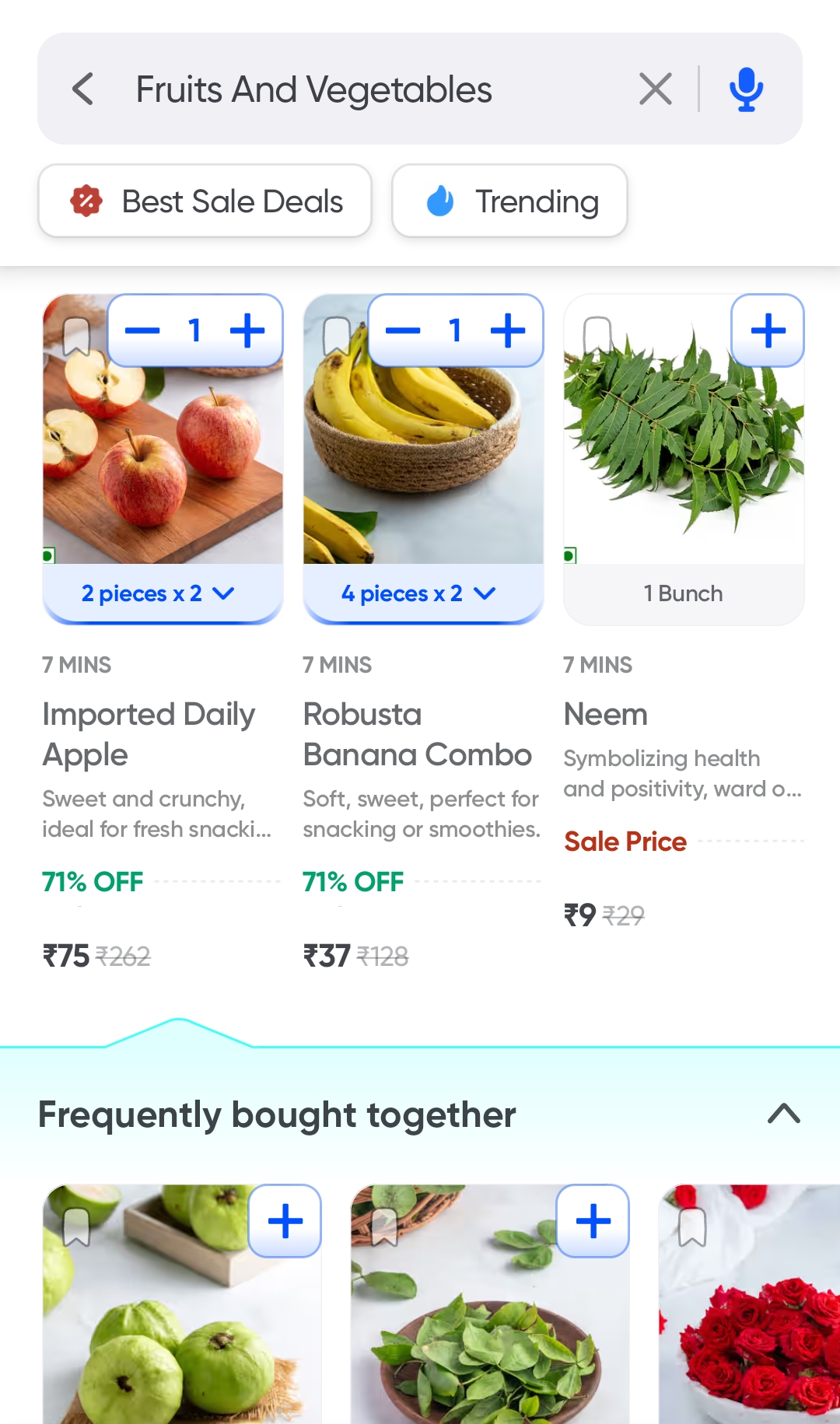The width and height of the screenshot is (840, 1424).
Task: Open the 4 pieces x 2 banana size dropdown
Action: [419, 594]
